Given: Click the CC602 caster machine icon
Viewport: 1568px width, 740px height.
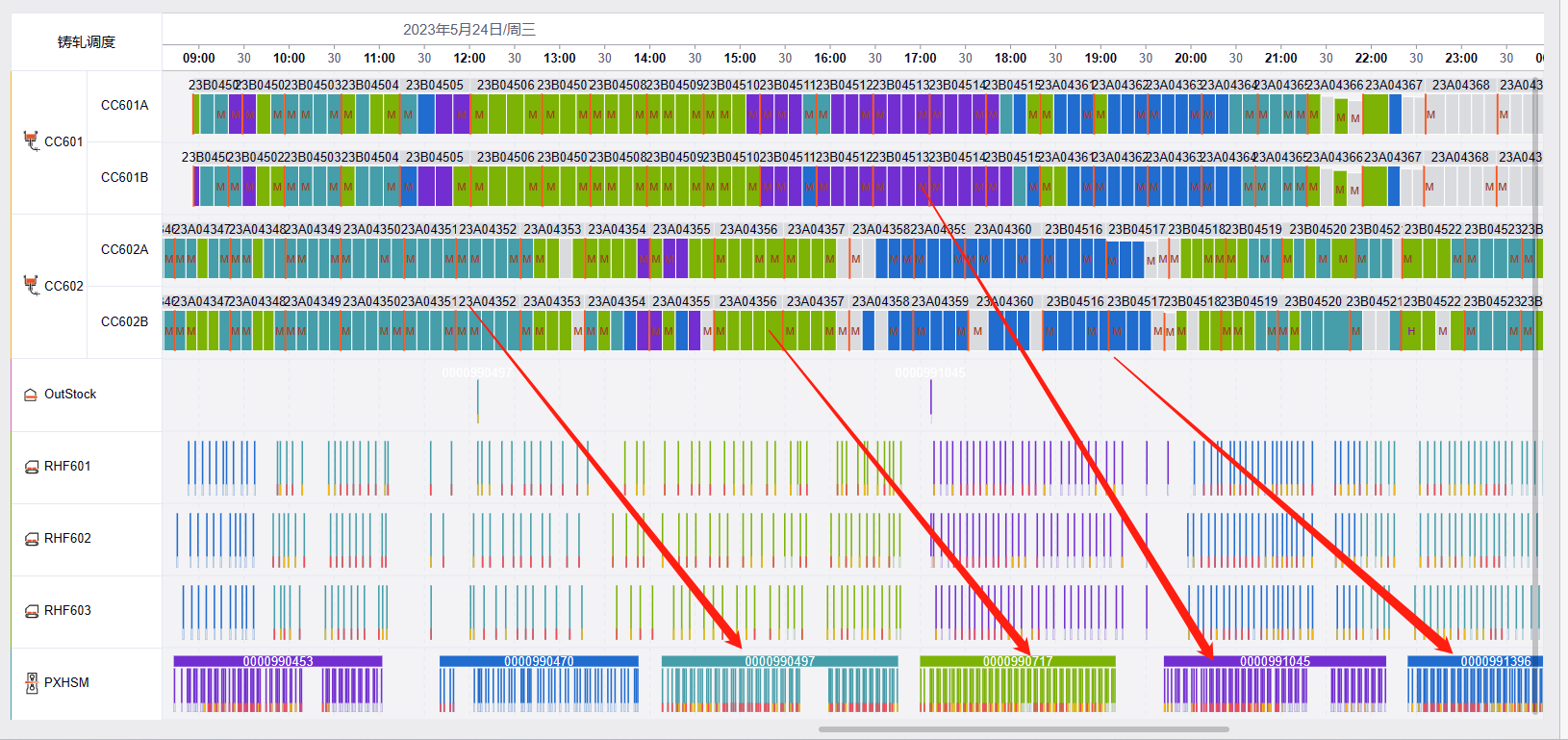Looking at the screenshot, I should click(x=31, y=286).
